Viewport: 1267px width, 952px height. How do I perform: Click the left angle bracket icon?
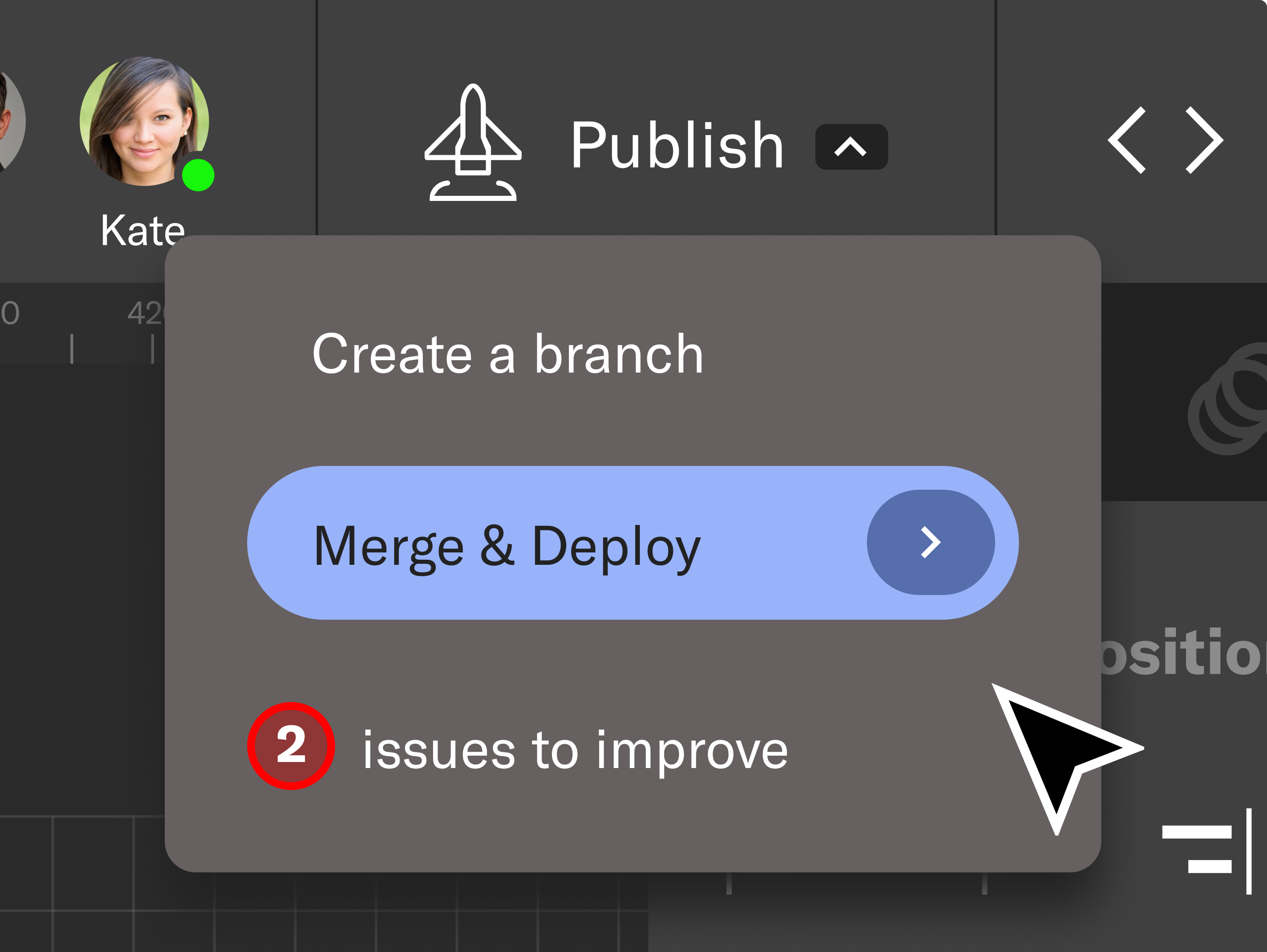[x=1127, y=140]
